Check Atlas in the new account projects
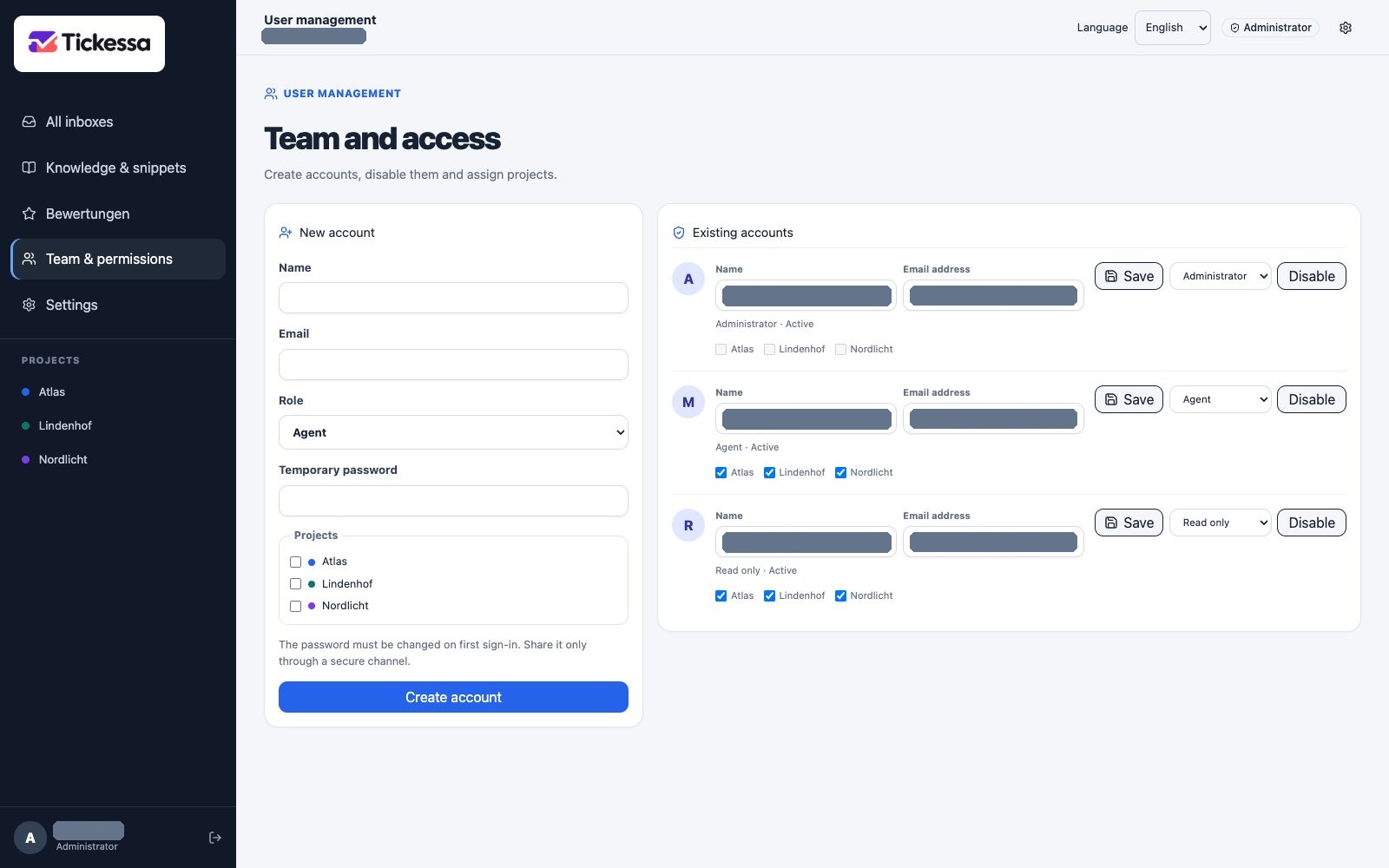1389x868 pixels. [296, 562]
